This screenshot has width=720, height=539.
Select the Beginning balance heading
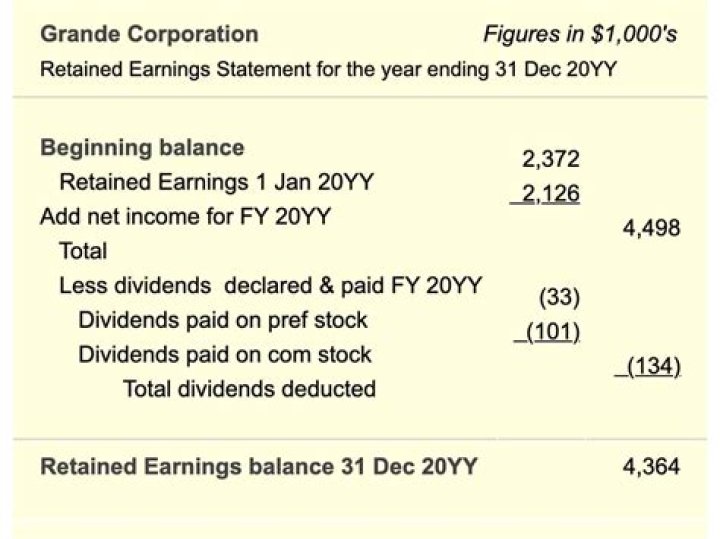point(141,148)
